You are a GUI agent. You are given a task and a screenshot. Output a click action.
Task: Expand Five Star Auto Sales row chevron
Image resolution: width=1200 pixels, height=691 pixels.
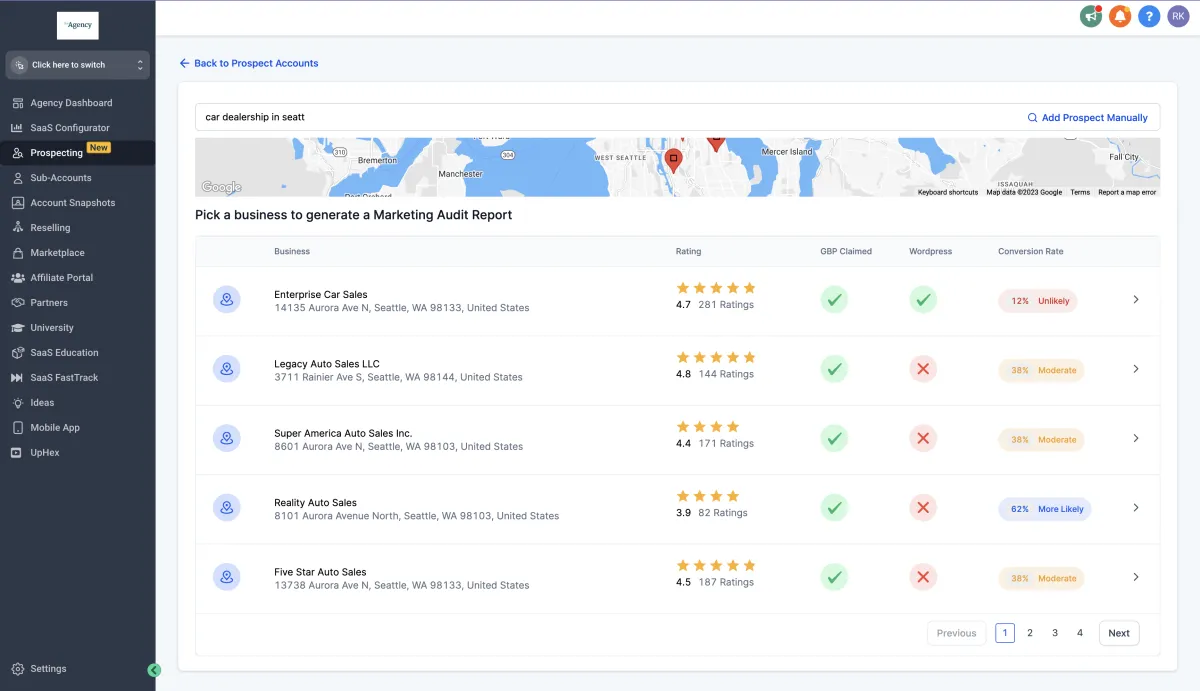[1135, 576]
